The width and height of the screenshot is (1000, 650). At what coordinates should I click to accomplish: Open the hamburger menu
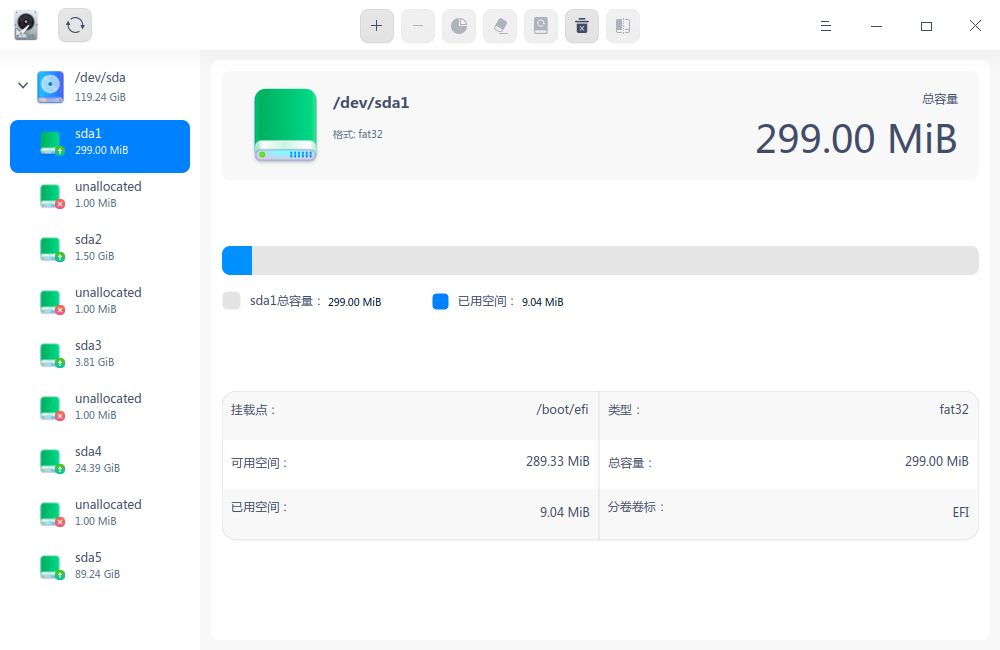tap(826, 26)
